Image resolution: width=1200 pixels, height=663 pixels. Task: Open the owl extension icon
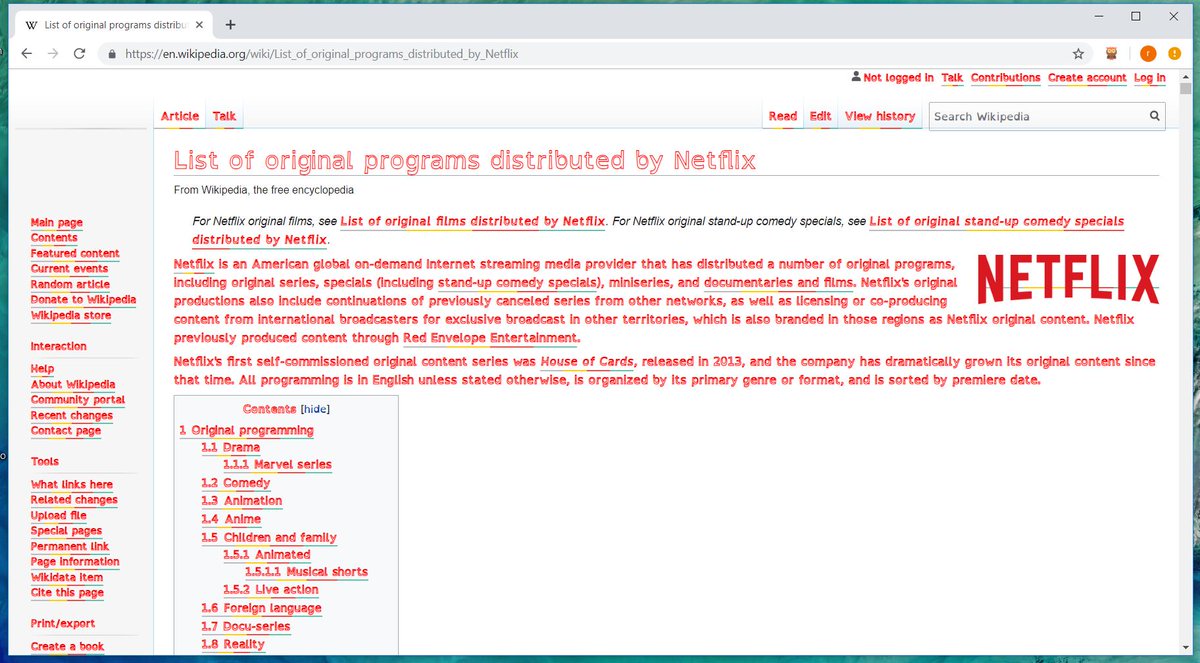click(x=1112, y=54)
